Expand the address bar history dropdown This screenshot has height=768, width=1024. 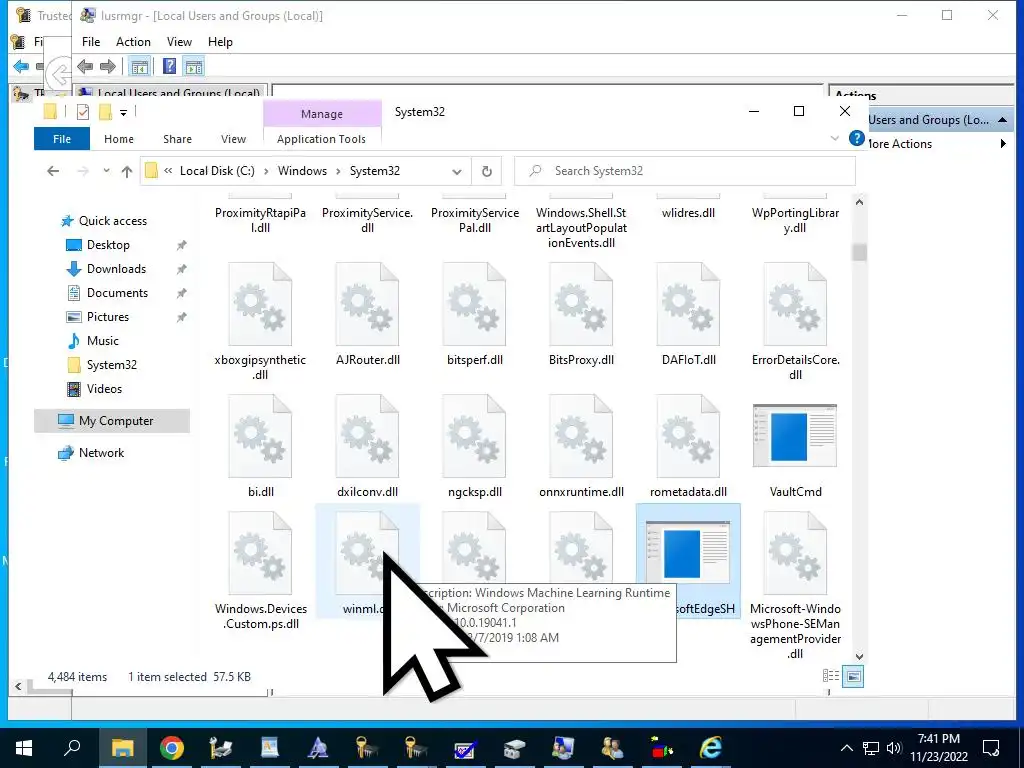pyautogui.click(x=456, y=172)
